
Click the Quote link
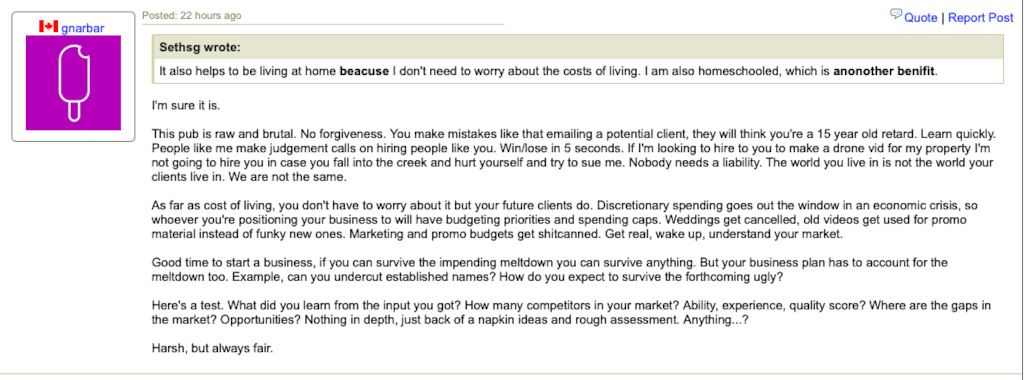(921, 18)
